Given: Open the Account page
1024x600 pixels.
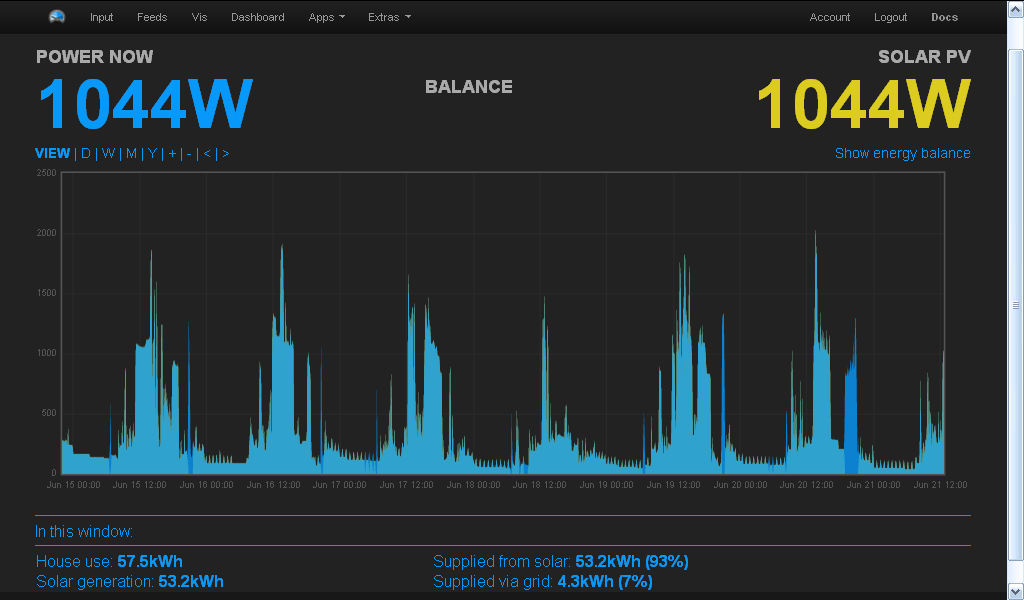Looking at the screenshot, I should tap(830, 17).
